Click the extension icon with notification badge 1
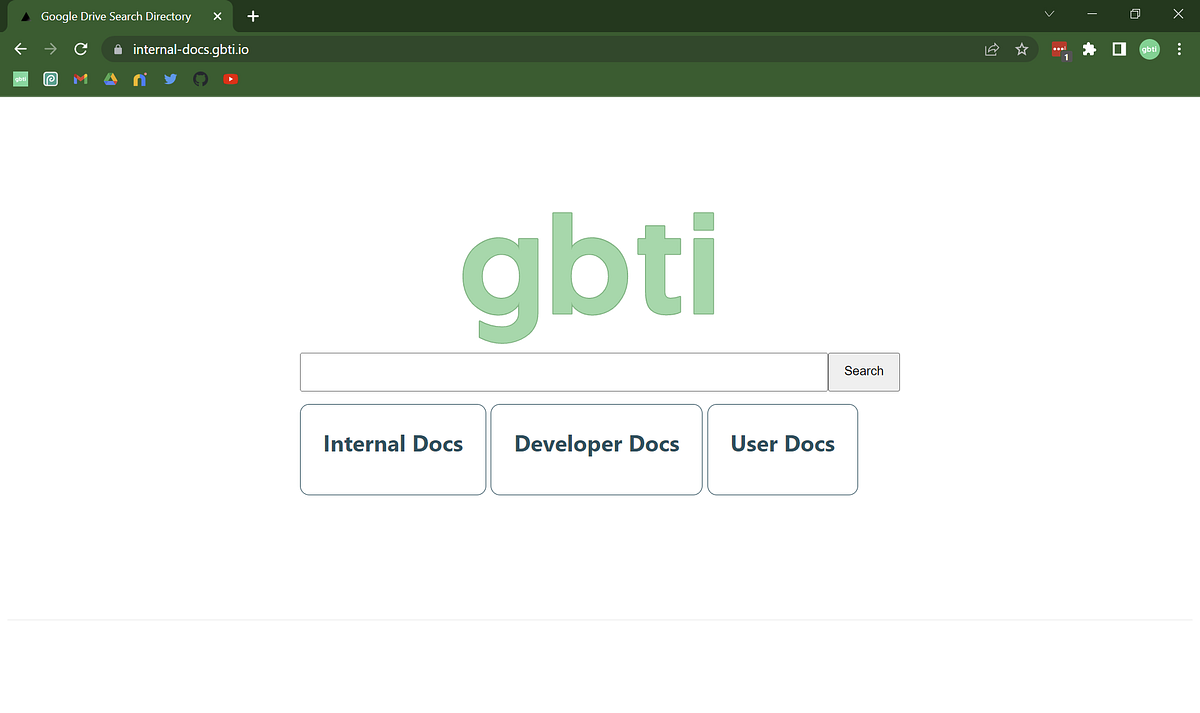Screen dimensions: 1200x713 point(1058,49)
